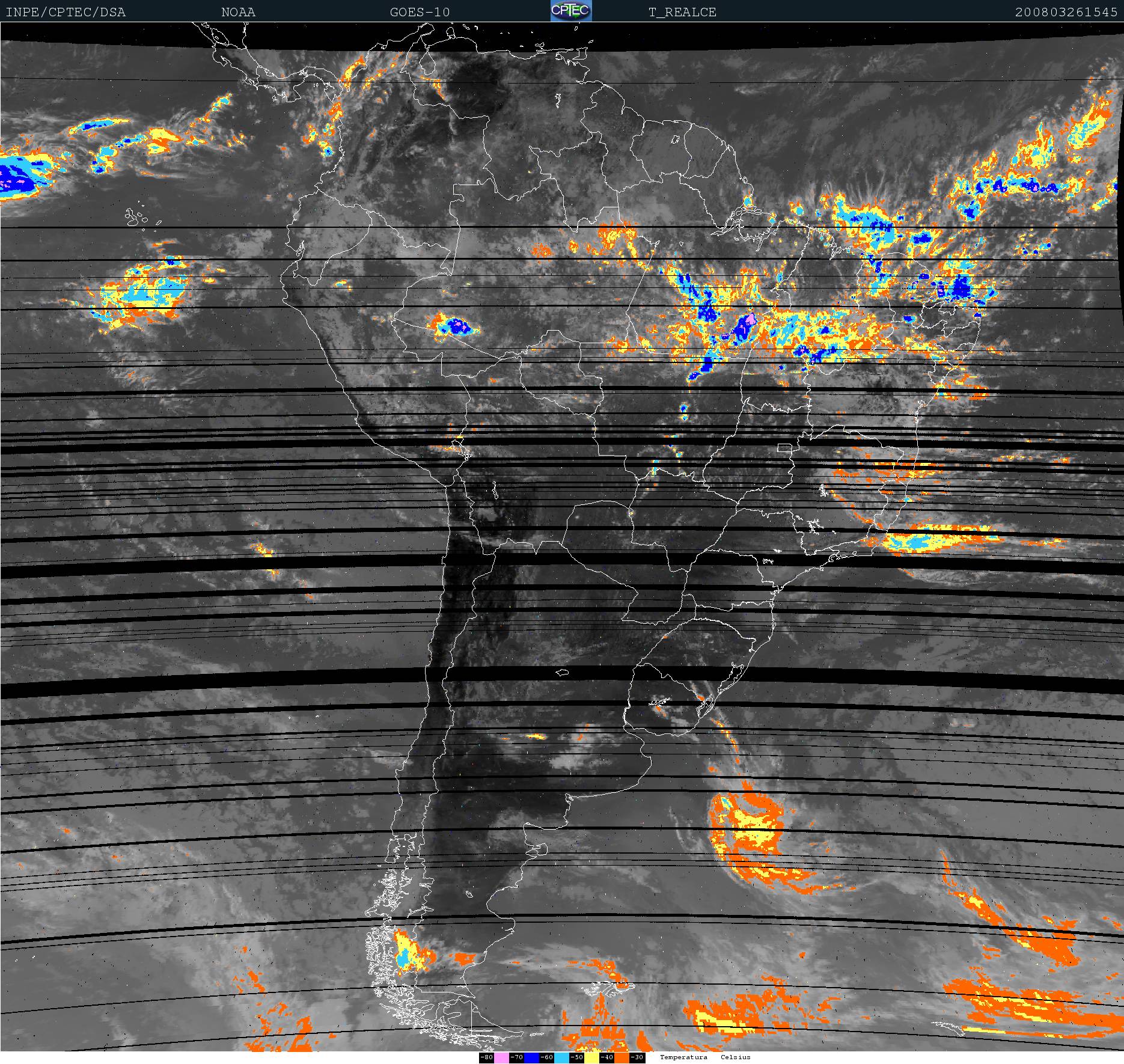This screenshot has width=1124, height=1064.
Task: Click the INPE/CPTEC/DSA header label
Action: click(66, 12)
